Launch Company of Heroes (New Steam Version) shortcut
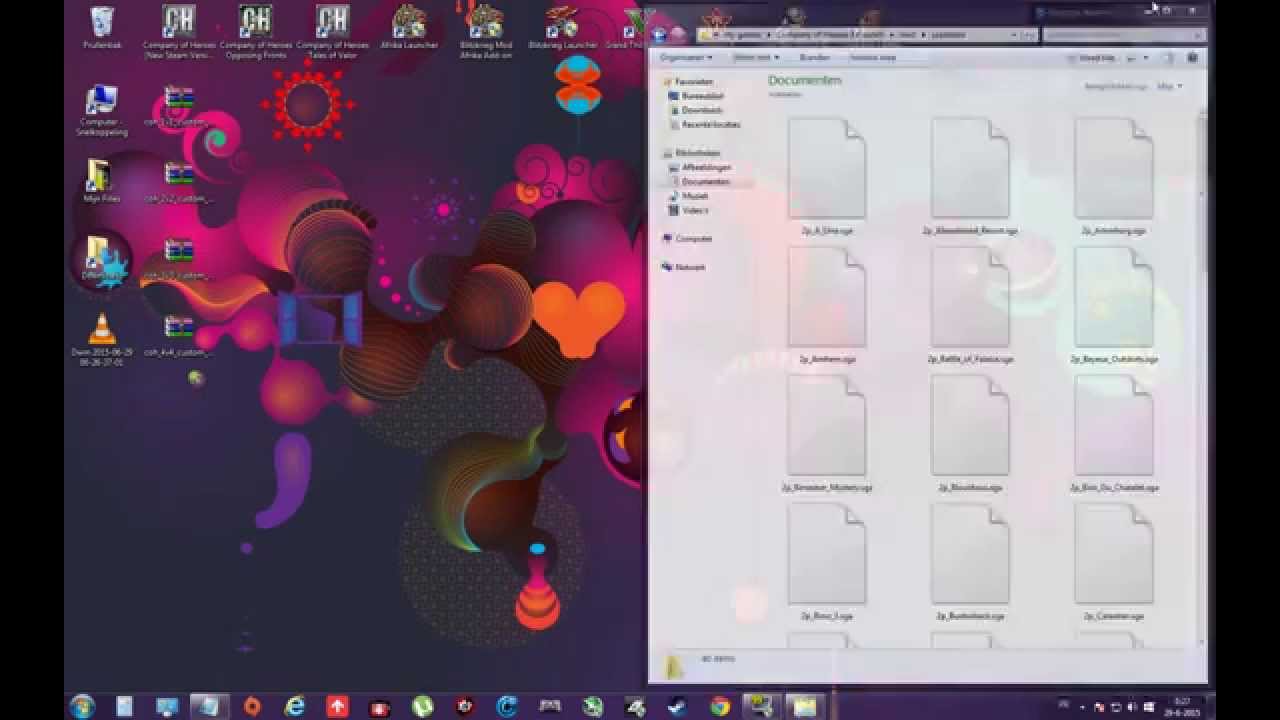The image size is (1280, 720). (179, 32)
